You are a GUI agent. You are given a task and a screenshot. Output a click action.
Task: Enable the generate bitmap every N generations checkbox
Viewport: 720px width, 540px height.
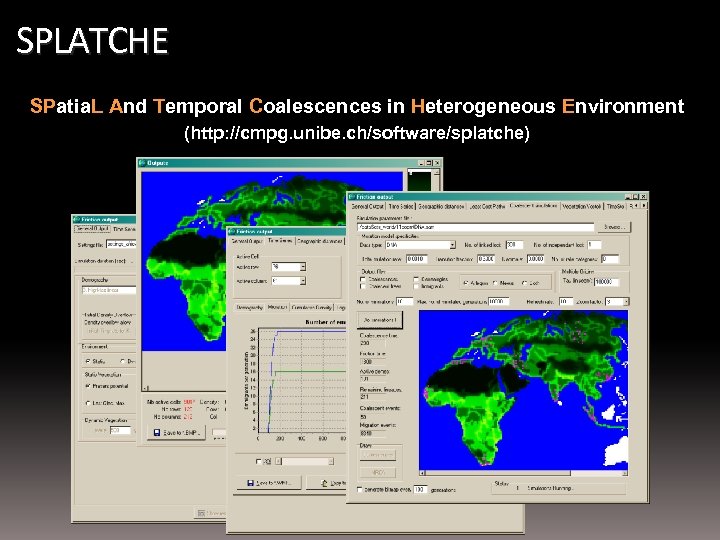[360, 489]
